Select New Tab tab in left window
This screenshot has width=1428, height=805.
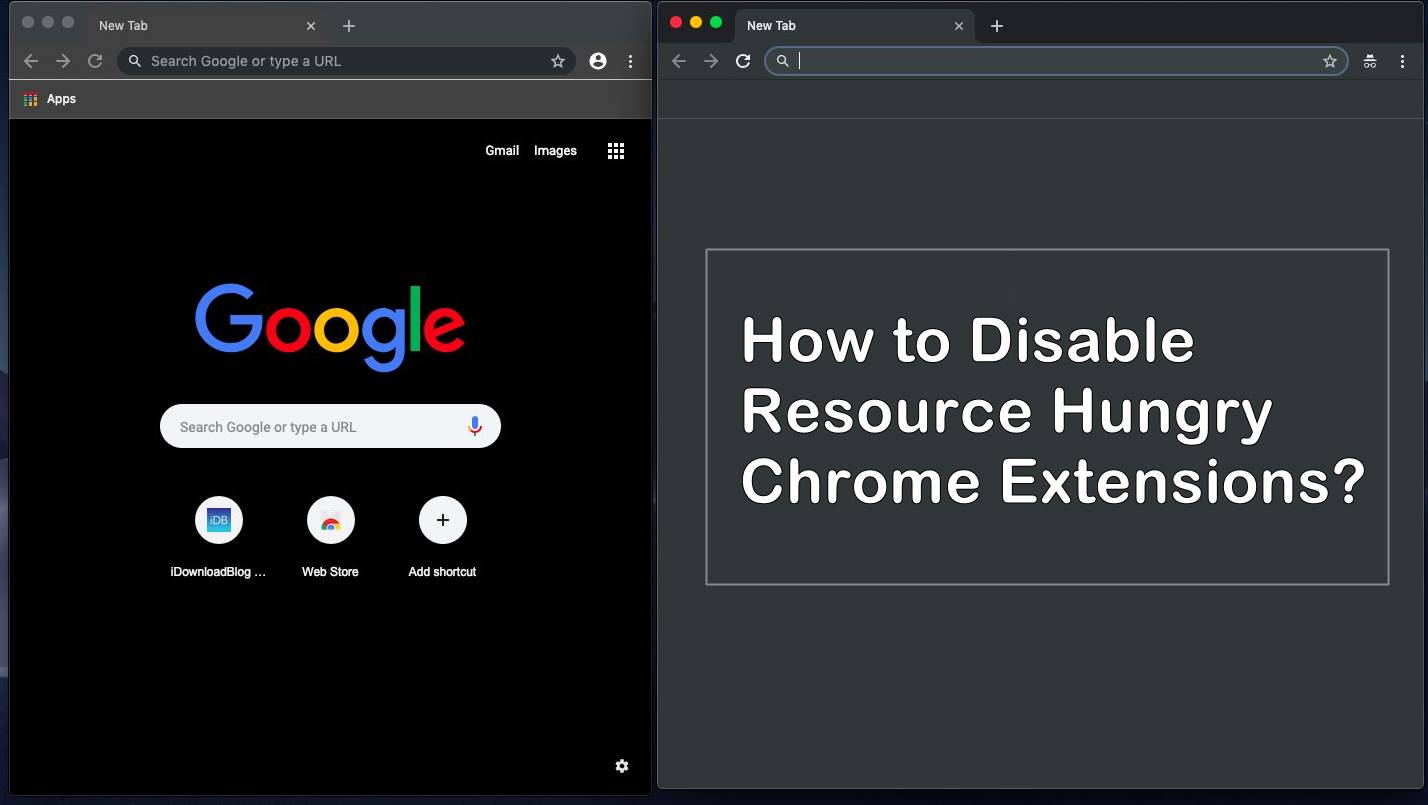(205, 26)
